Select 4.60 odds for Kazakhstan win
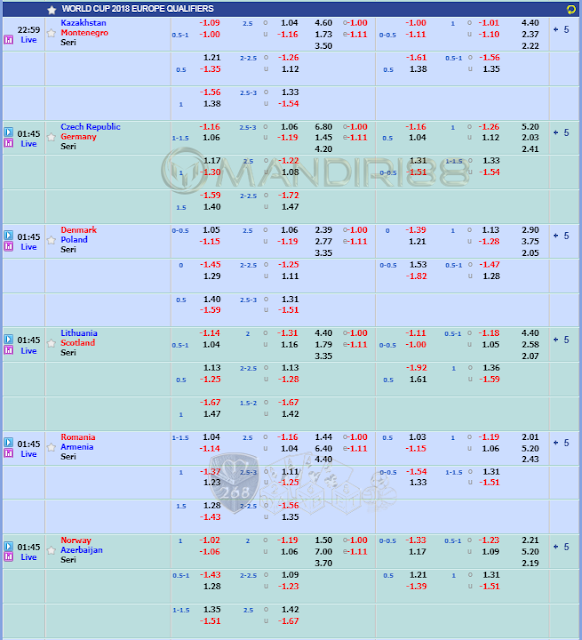Screen dimensions: 582x640 323,23
